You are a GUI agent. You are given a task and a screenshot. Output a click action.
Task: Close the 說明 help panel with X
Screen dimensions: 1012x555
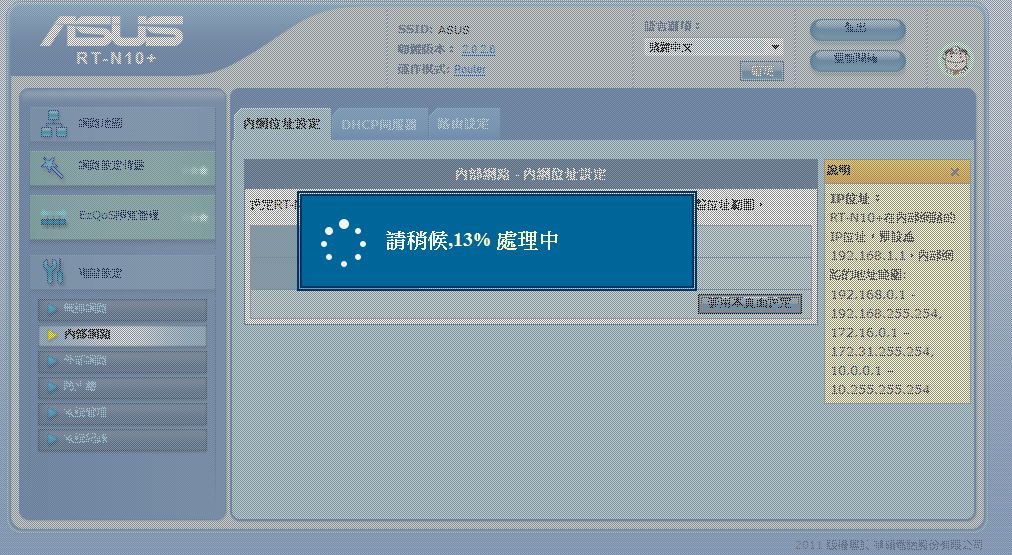click(955, 172)
